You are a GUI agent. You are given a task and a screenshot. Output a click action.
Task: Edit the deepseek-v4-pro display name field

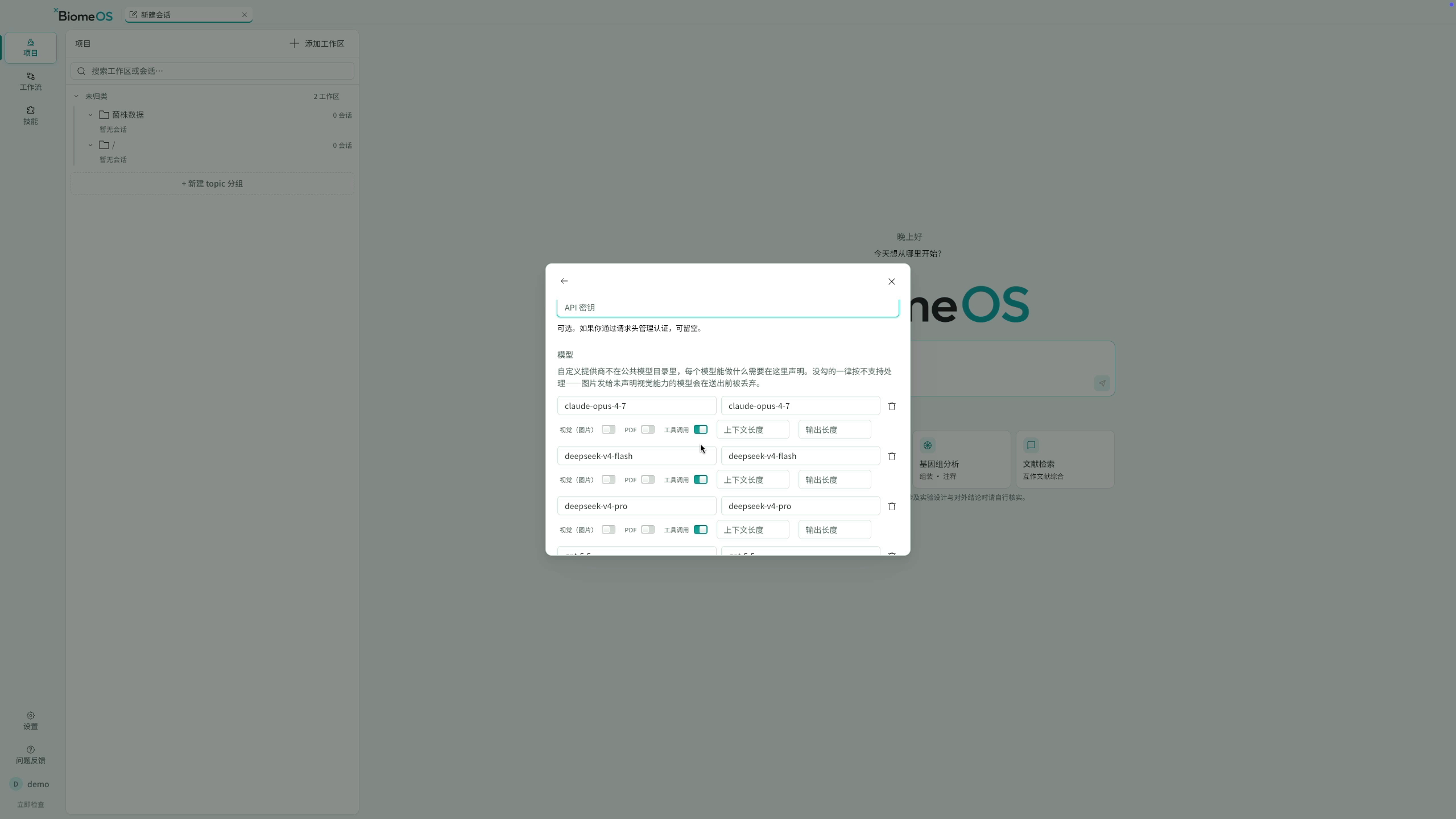pyautogui.click(x=800, y=506)
